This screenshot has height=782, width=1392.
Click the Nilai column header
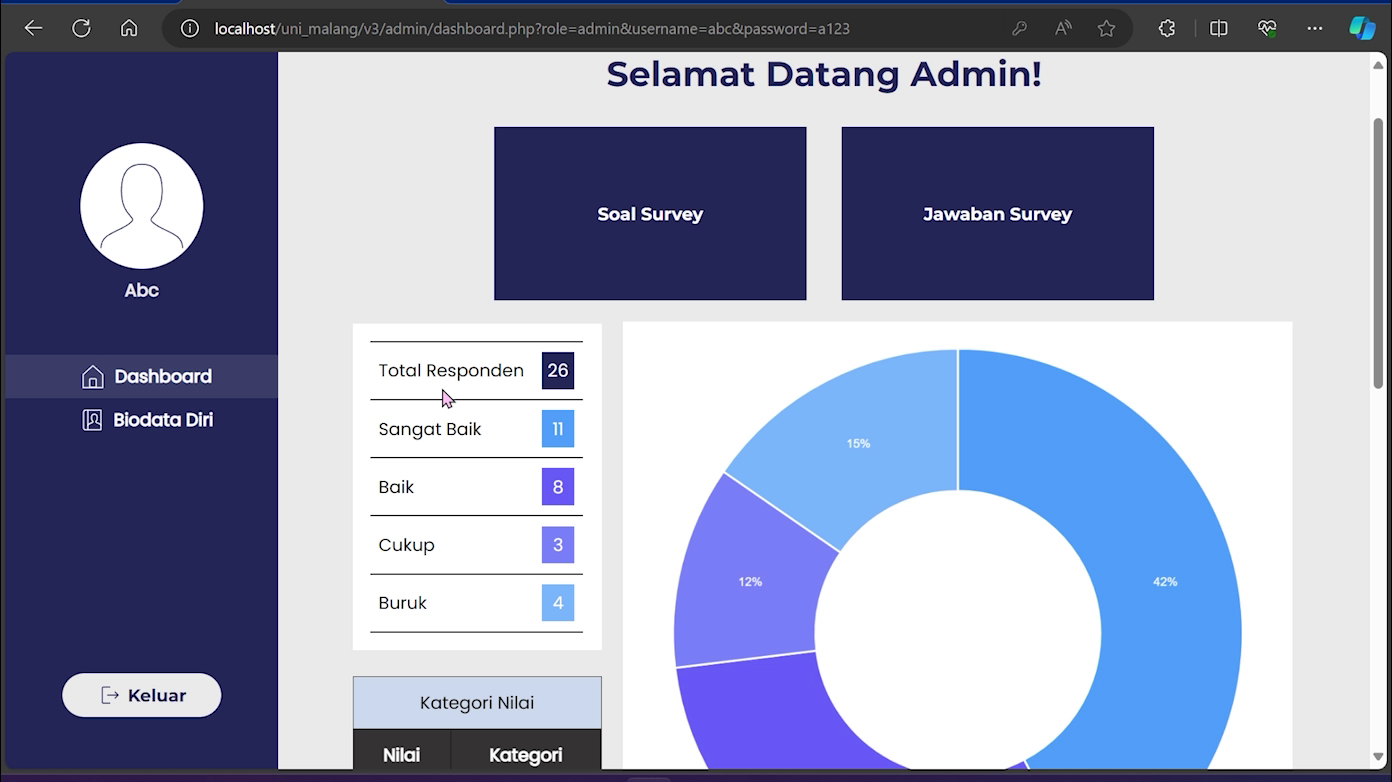pyautogui.click(x=402, y=755)
